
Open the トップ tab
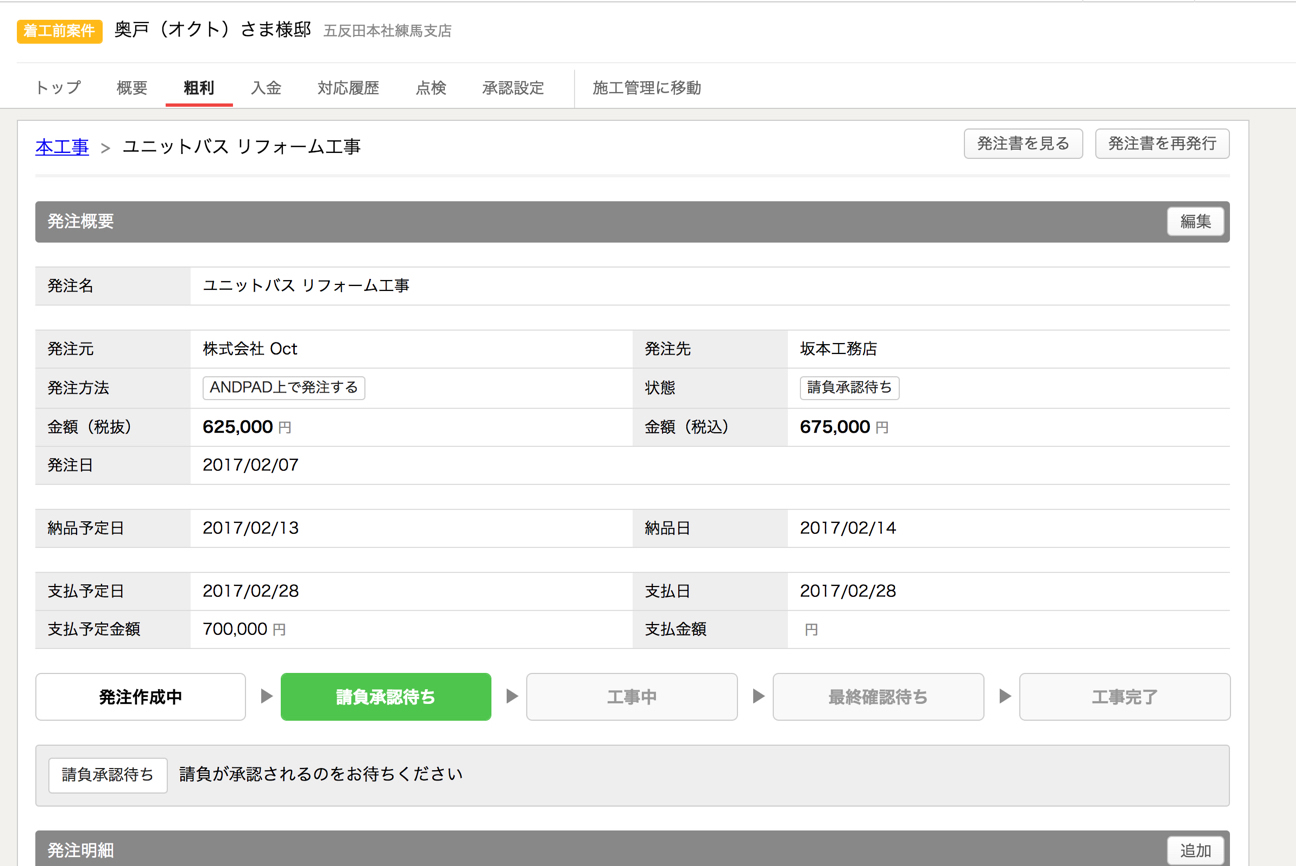(x=58, y=88)
